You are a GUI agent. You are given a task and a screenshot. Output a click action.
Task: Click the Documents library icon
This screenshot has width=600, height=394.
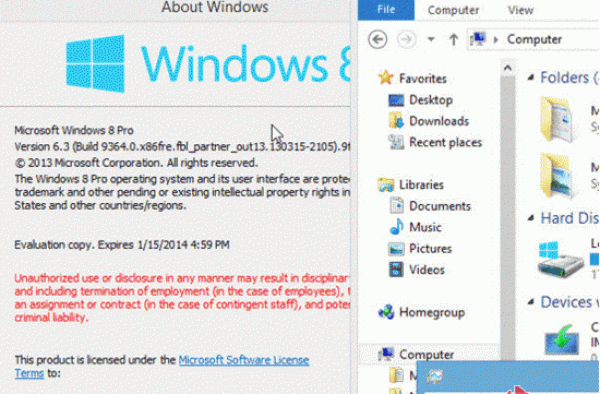(x=396, y=206)
